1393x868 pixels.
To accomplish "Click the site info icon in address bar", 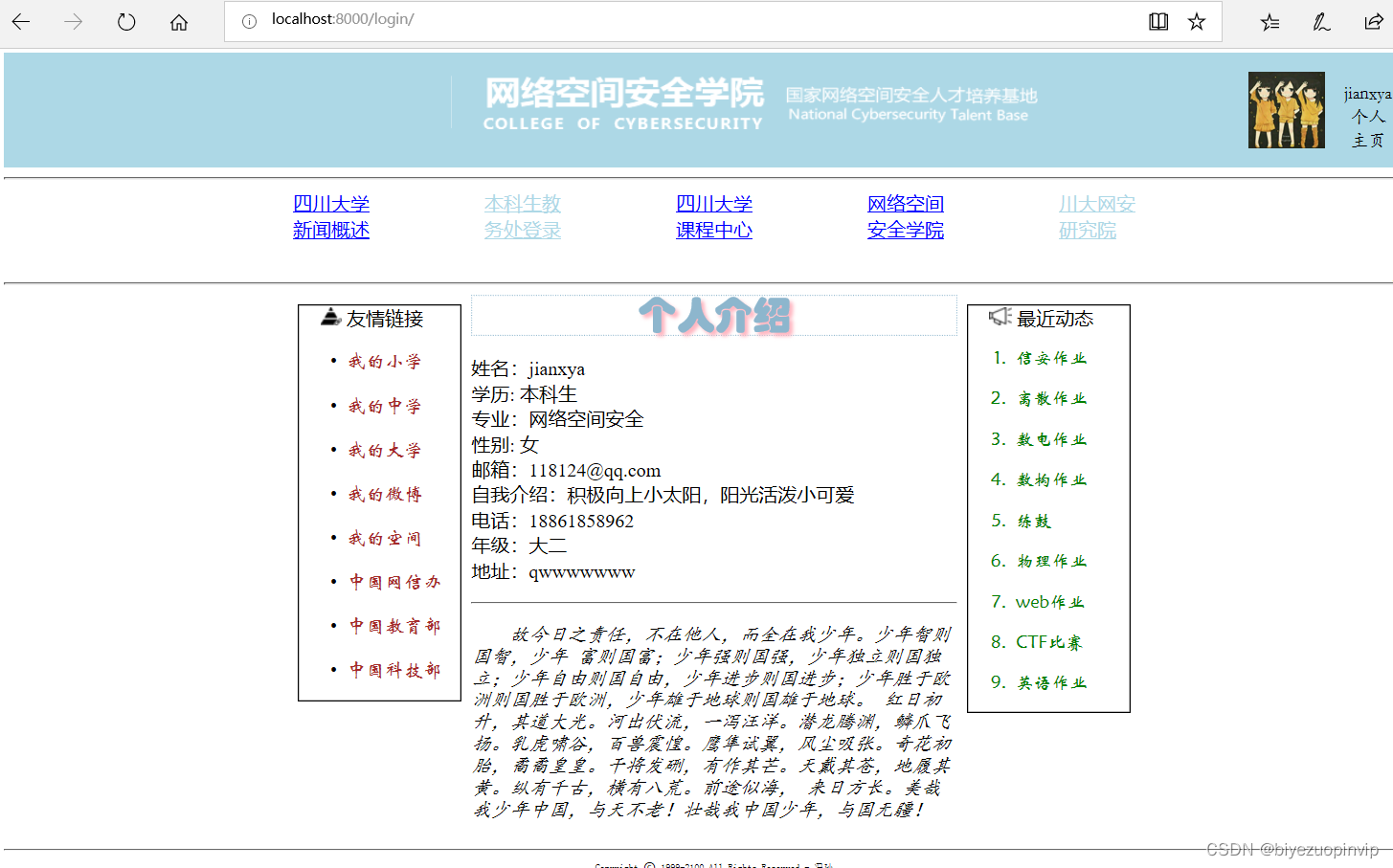I will pos(249,21).
